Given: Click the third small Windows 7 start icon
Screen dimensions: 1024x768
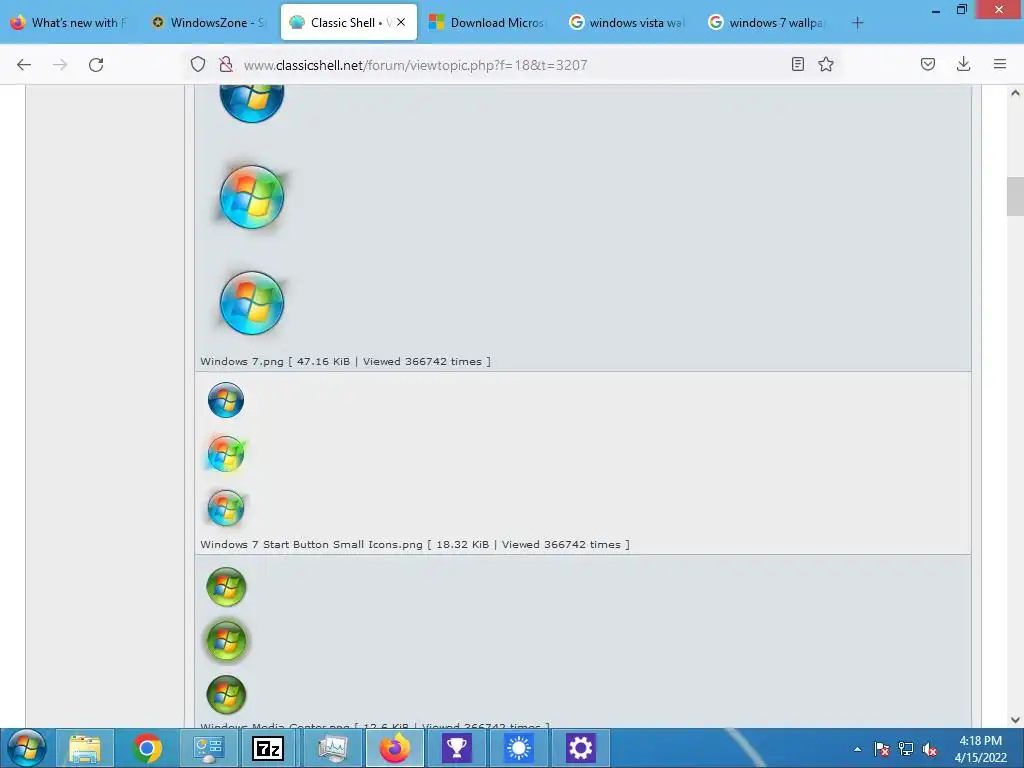Looking at the screenshot, I should [x=226, y=508].
